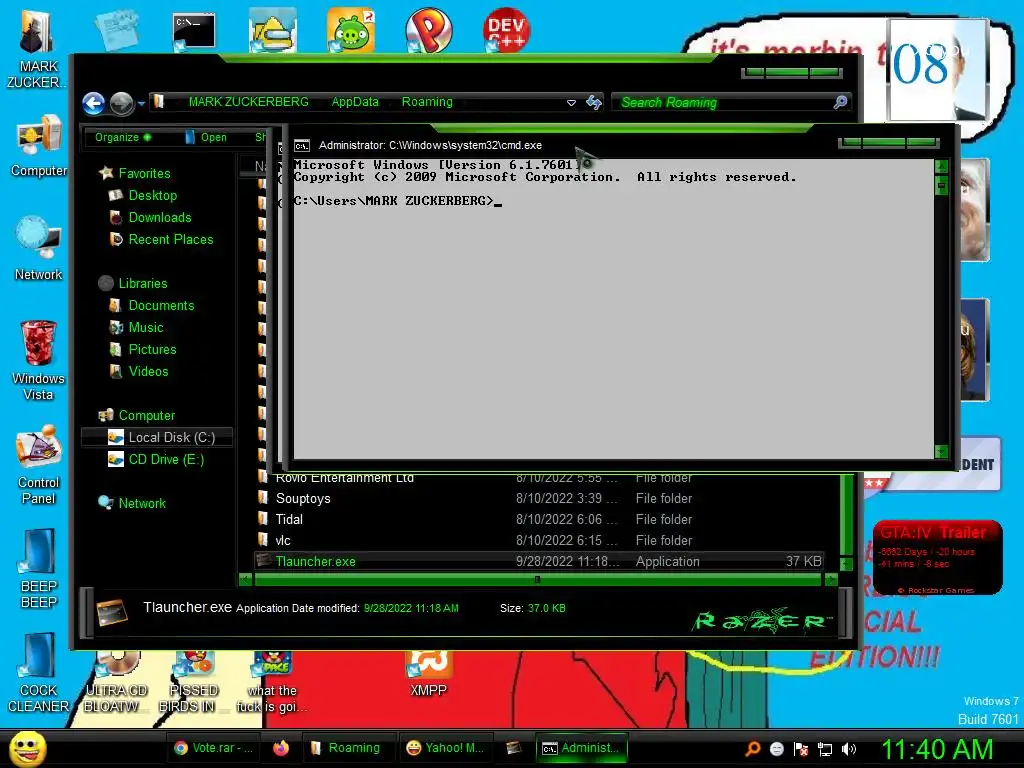Open the ULTRA CD BLOATW desktop icon
The height and width of the screenshot is (768, 1024).
tap(116, 682)
